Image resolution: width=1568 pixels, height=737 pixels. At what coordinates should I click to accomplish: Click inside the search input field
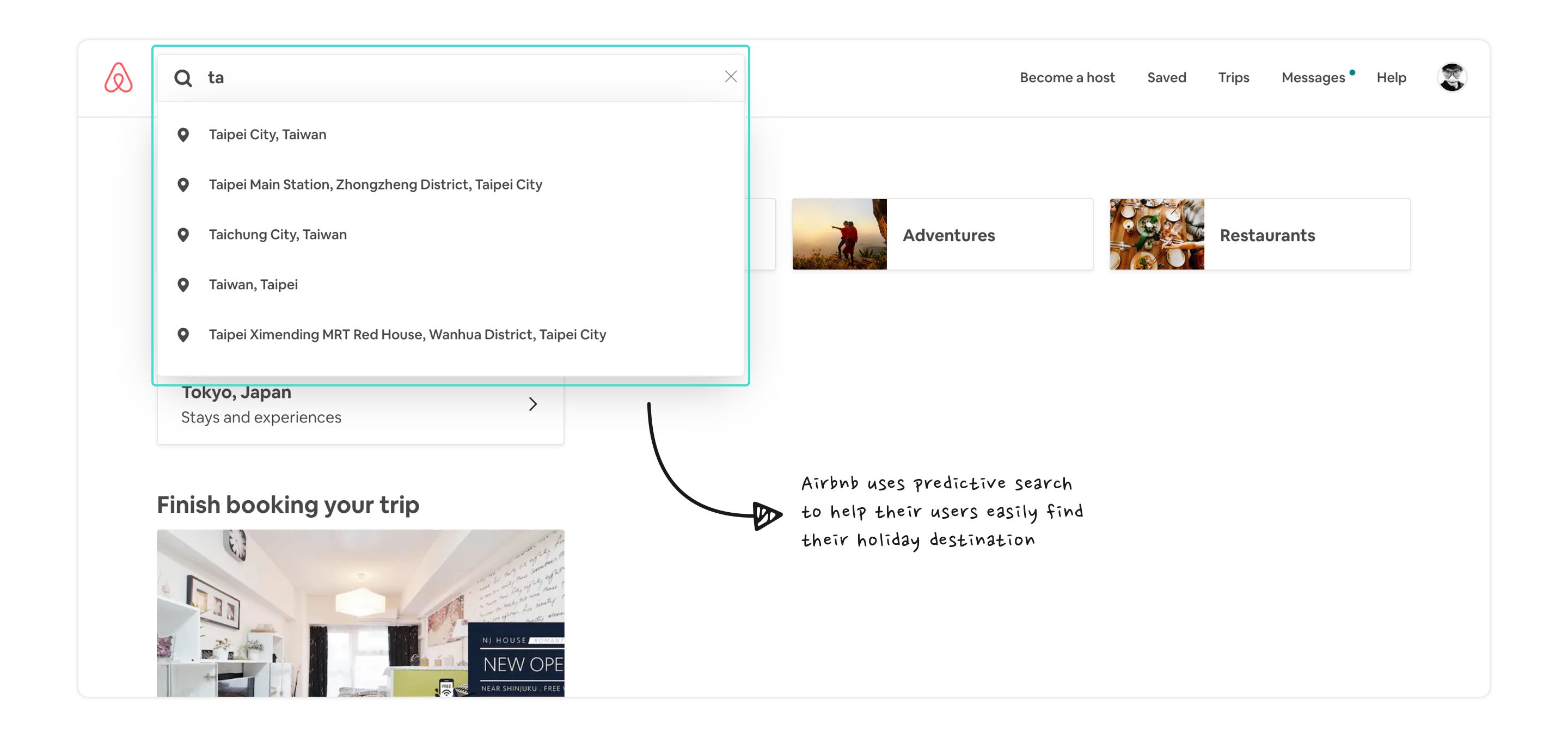[x=365, y=77]
